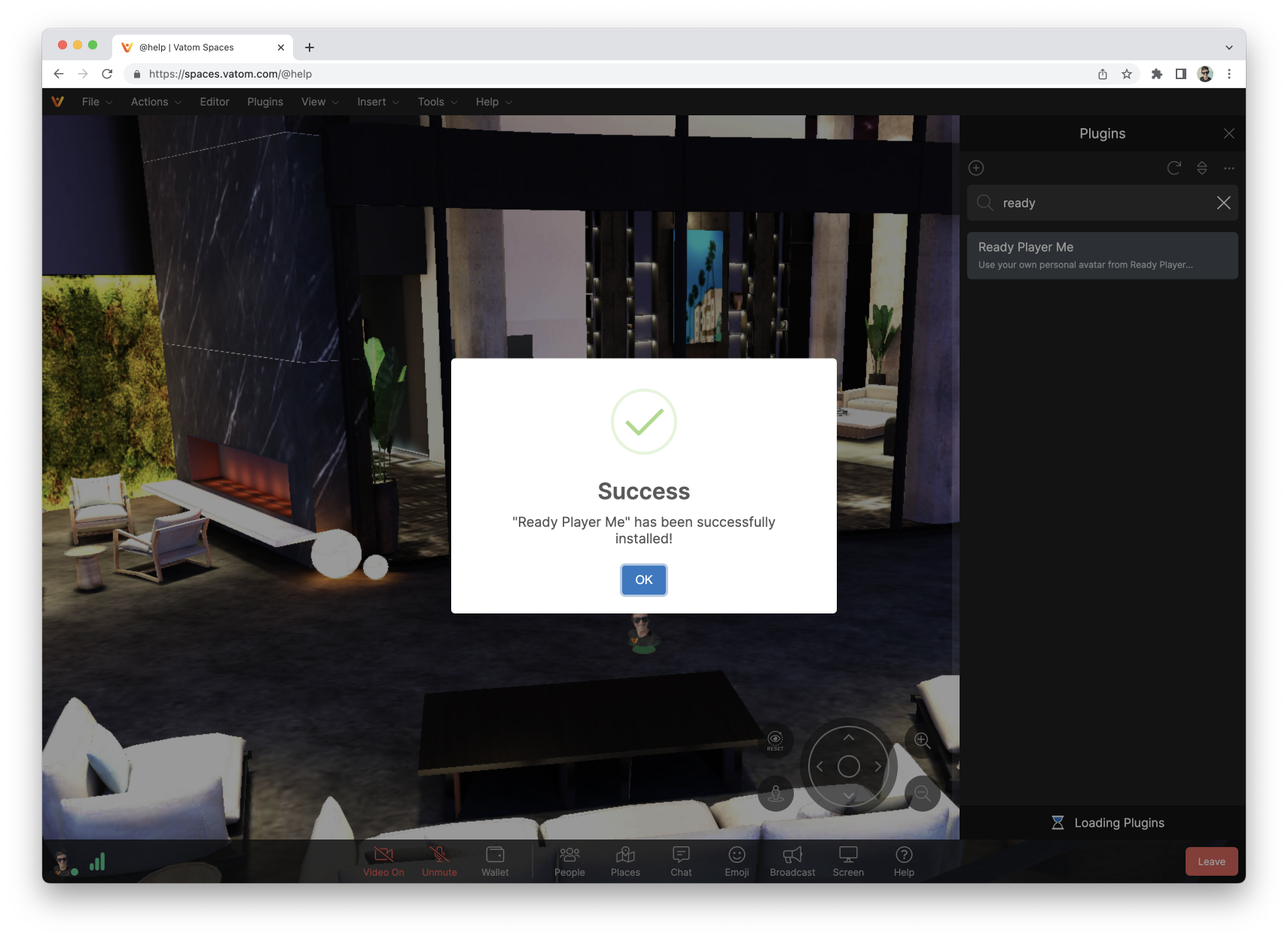Share Screen from bottom bar
The width and height of the screenshot is (1288, 939).
[x=848, y=861]
